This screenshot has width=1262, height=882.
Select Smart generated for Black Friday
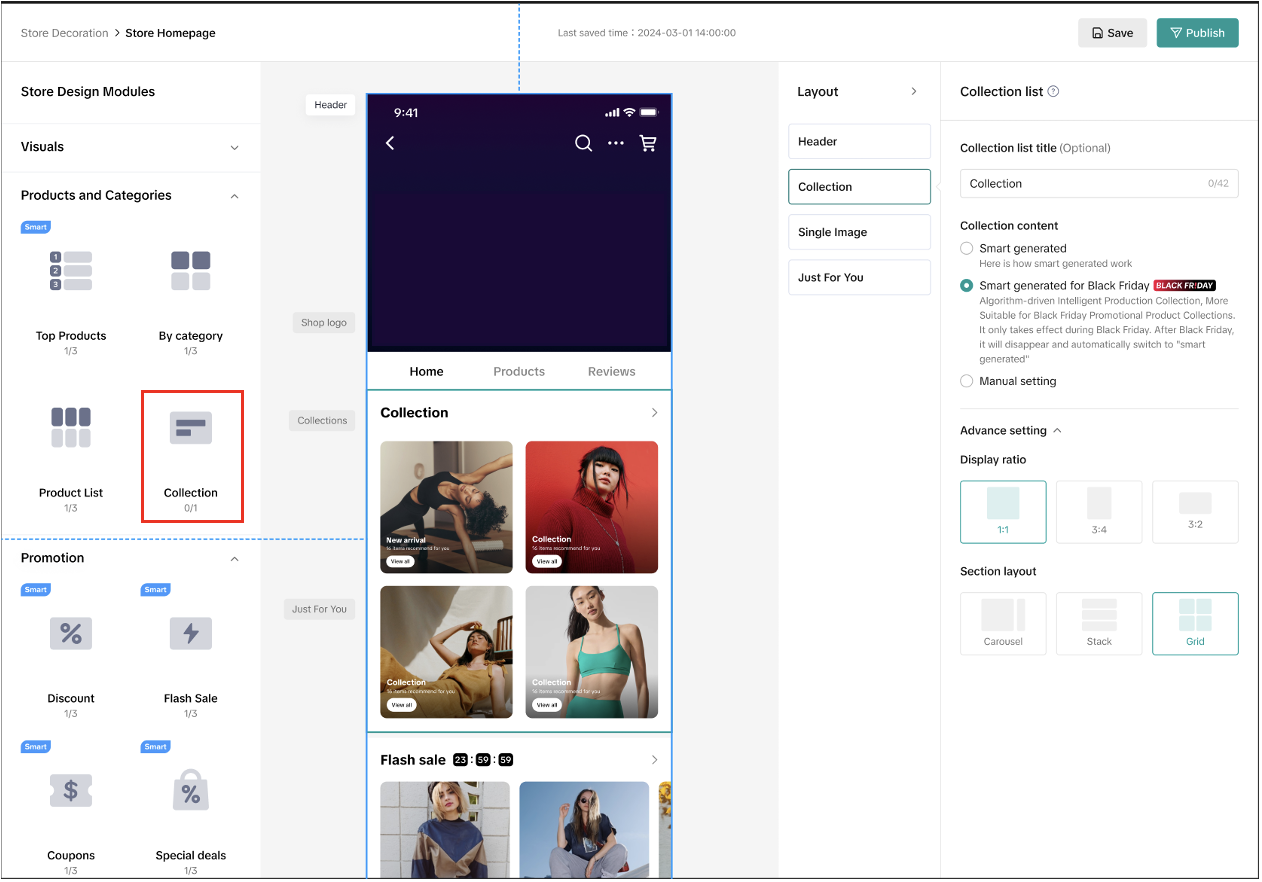pyautogui.click(x=966, y=286)
